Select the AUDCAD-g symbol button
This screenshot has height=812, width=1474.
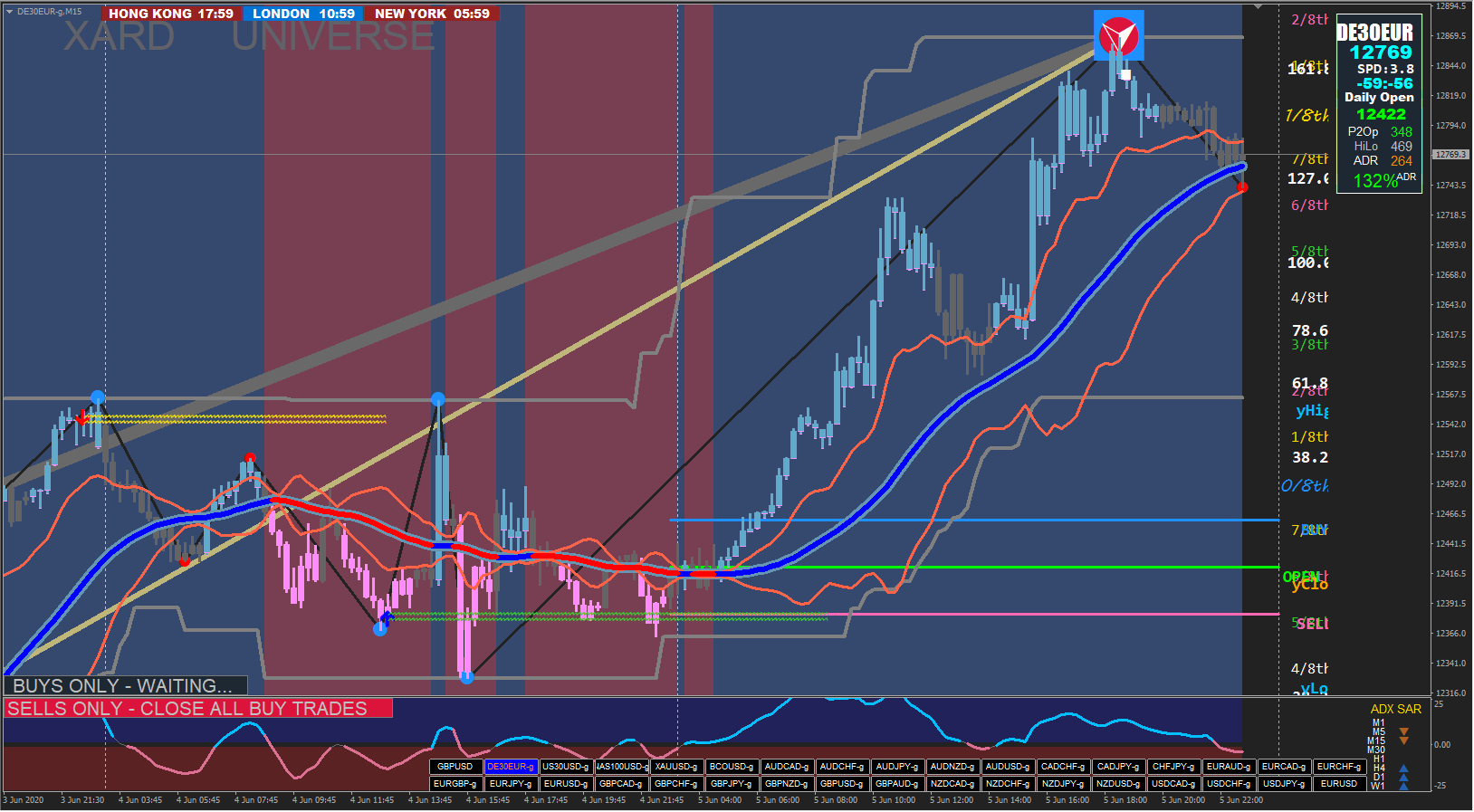[787, 767]
